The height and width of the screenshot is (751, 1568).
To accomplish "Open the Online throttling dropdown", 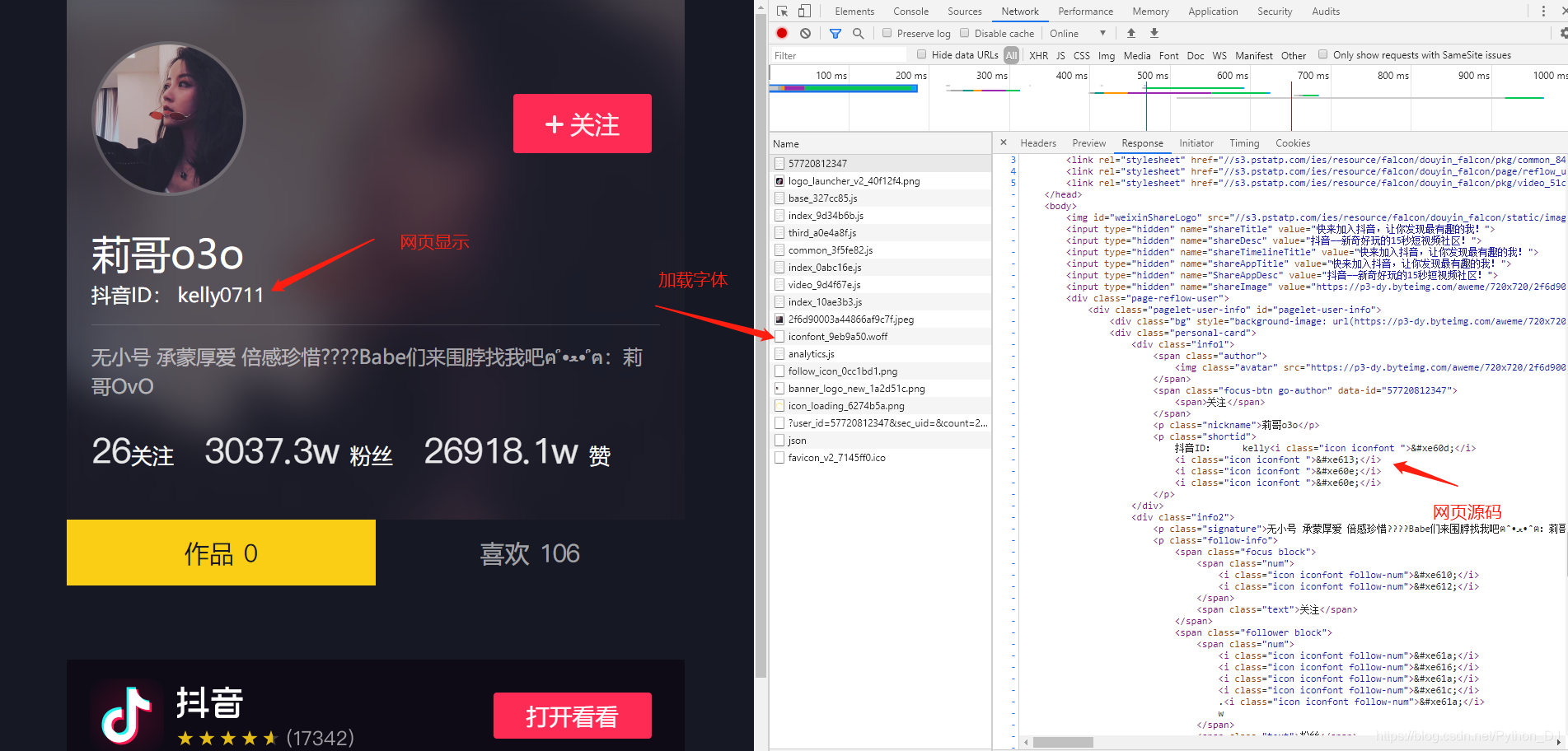I will (x=1078, y=33).
